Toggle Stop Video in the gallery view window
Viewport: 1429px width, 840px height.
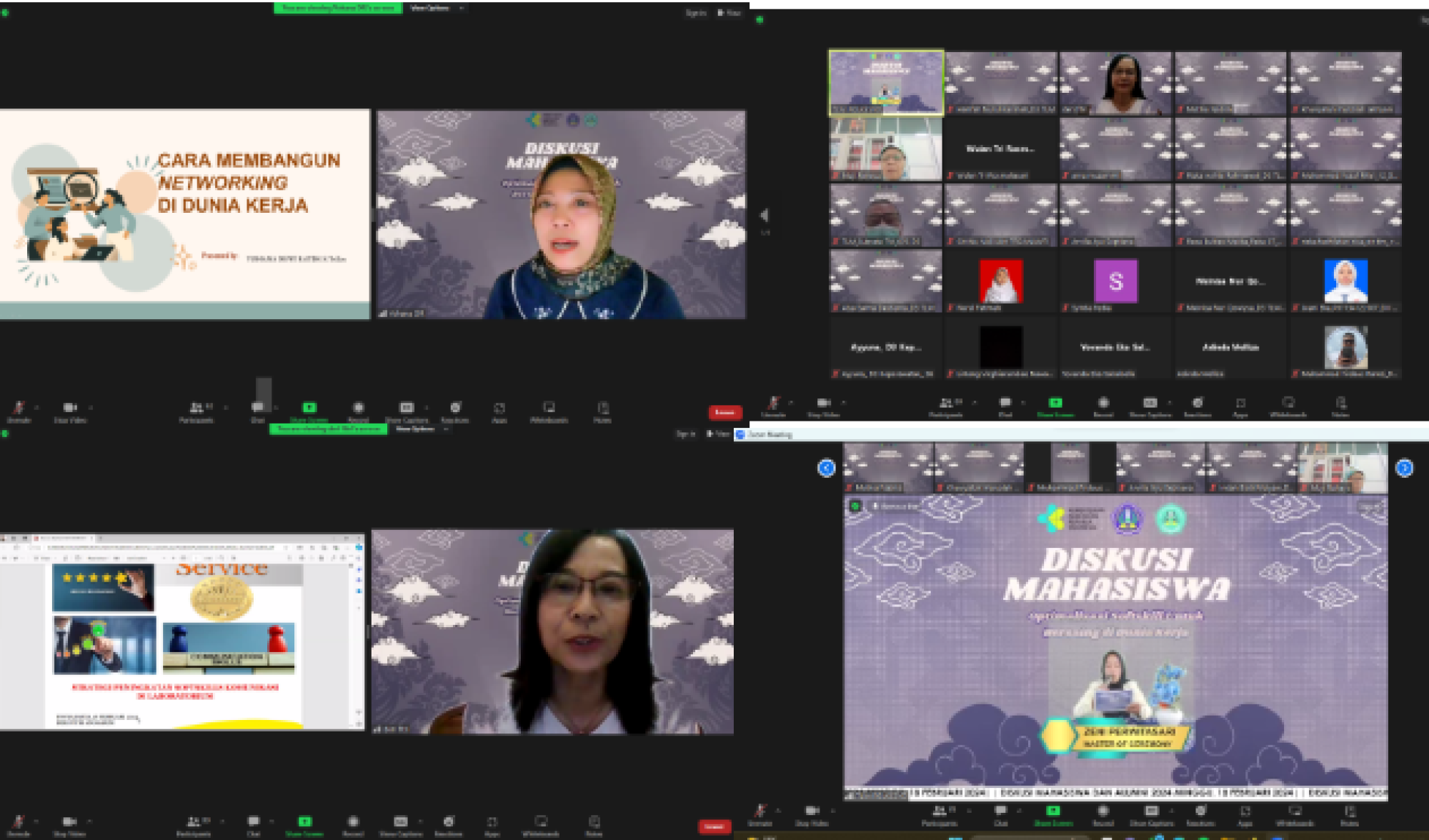[823, 404]
